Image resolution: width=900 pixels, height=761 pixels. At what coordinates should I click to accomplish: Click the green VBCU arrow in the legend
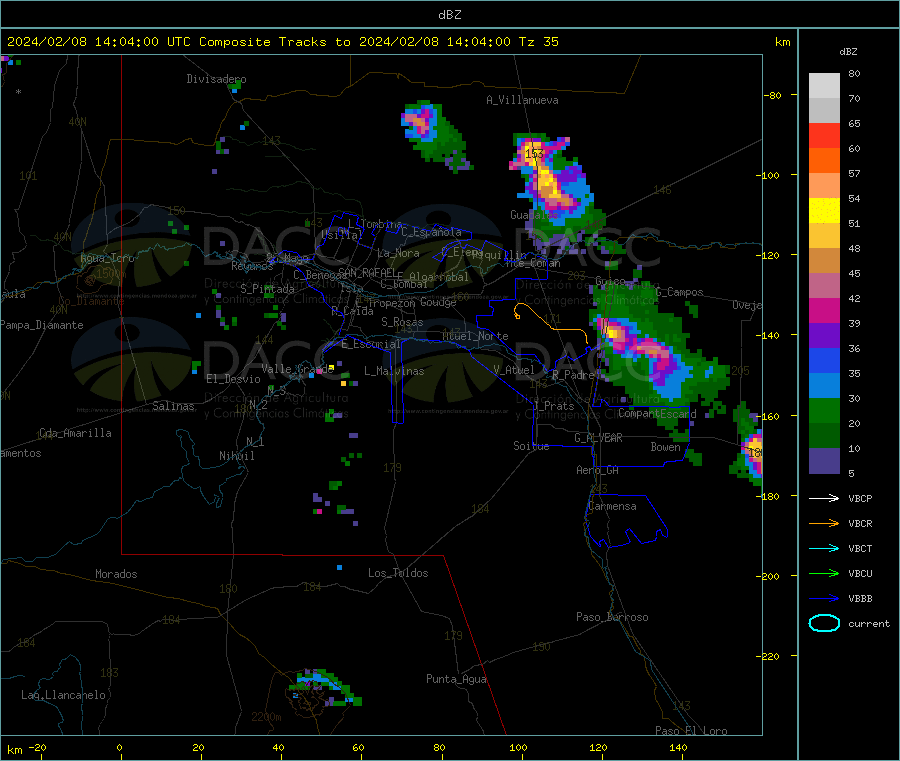(x=824, y=573)
